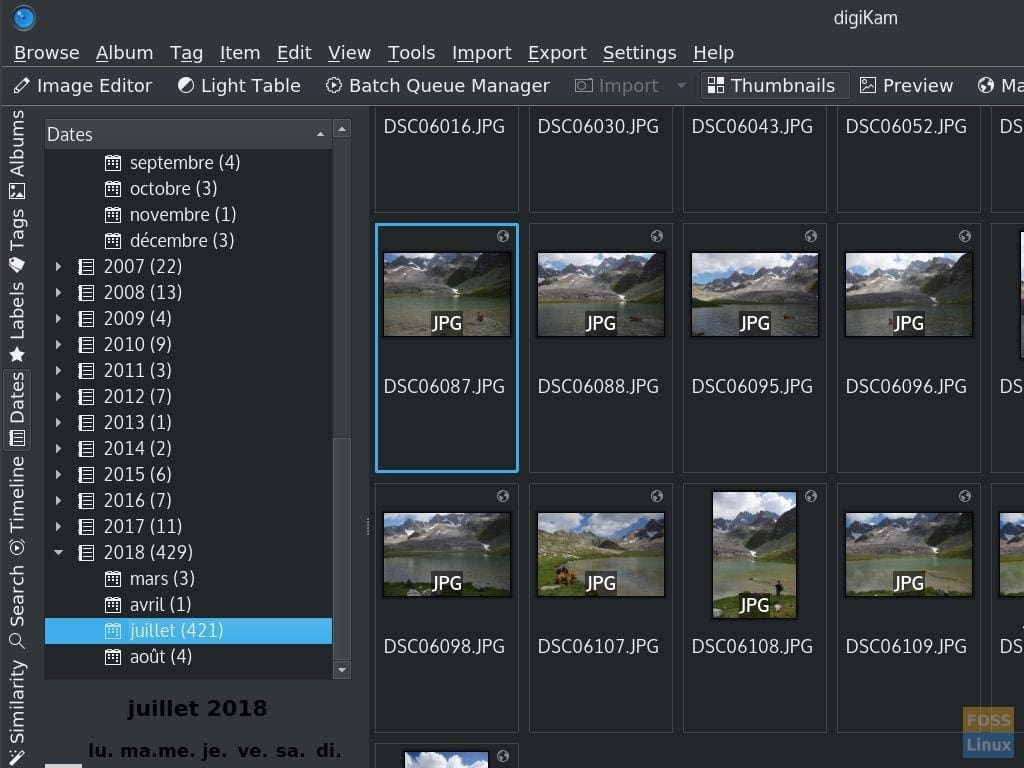Click geolocation globe icon on DSC06095.JPG

click(x=810, y=236)
